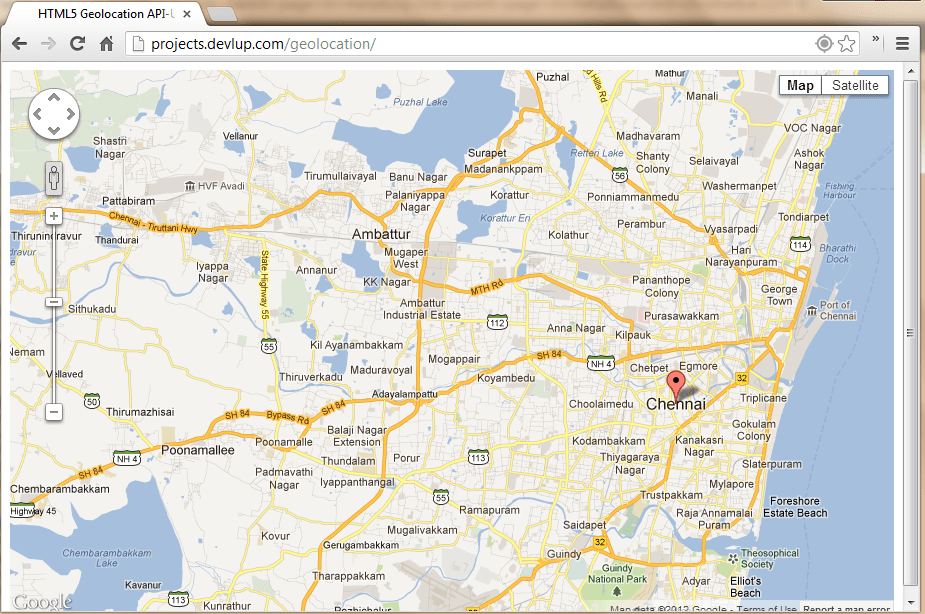The width and height of the screenshot is (925, 614).
Task: Select the Street View pegman icon
Action: (54, 178)
